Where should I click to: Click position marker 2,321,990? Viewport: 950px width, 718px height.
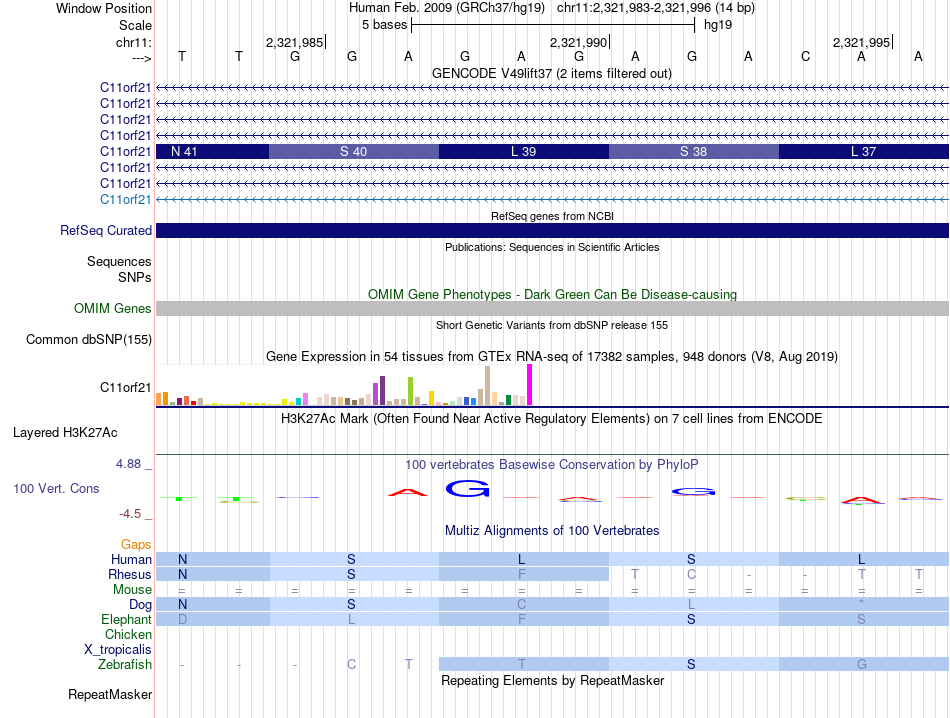pos(579,42)
